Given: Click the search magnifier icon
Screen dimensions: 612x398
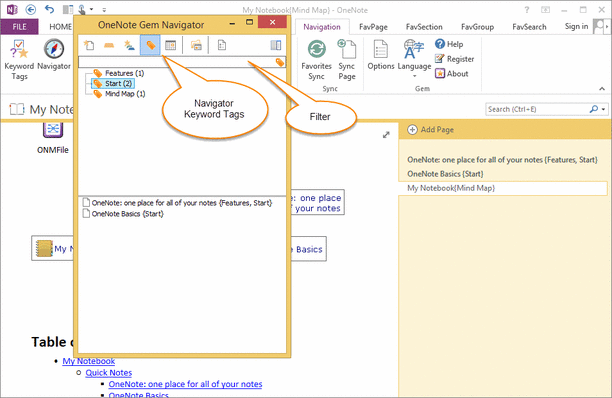Looking at the screenshot, I should coord(594,109).
